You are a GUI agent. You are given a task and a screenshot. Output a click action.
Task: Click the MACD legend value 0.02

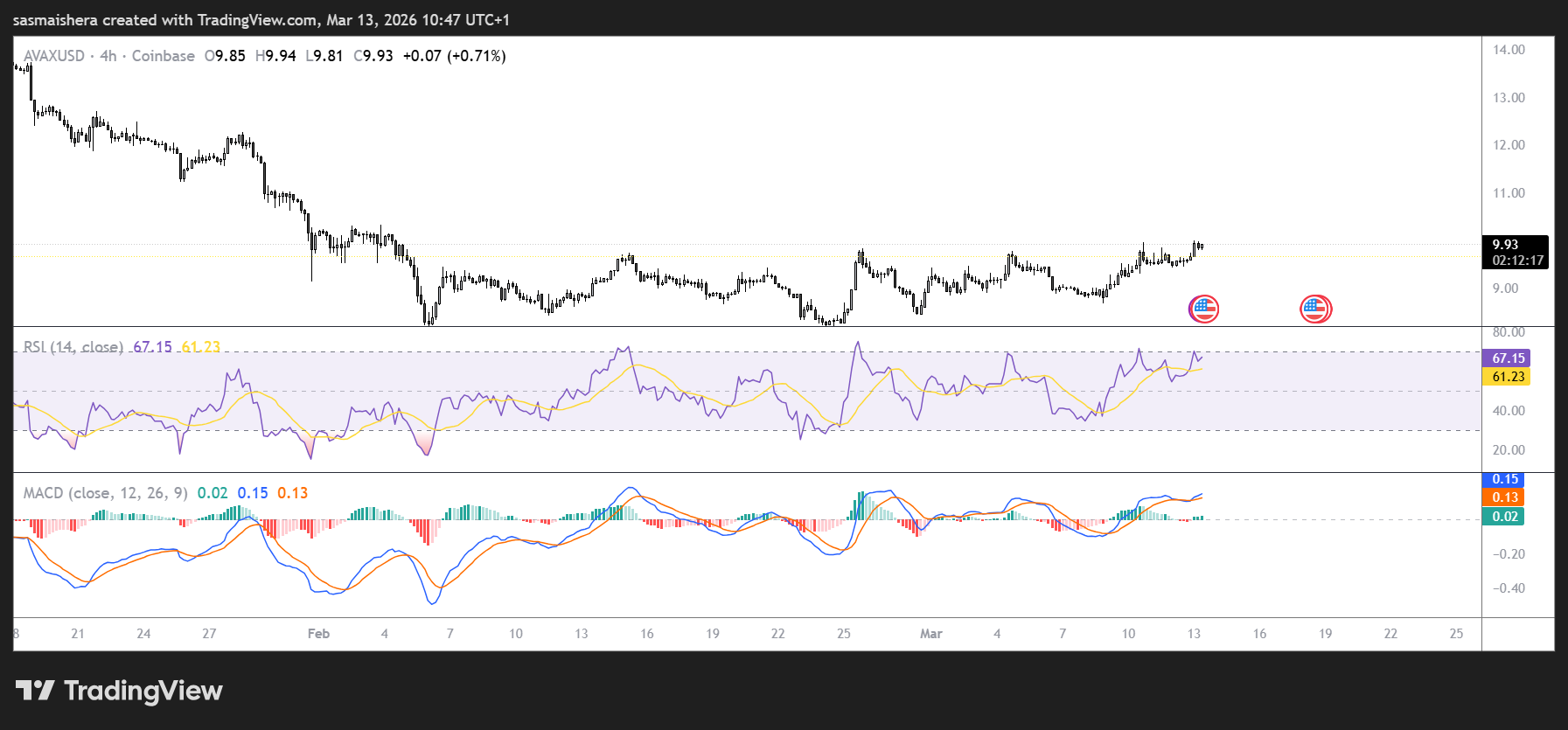coord(213,493)
